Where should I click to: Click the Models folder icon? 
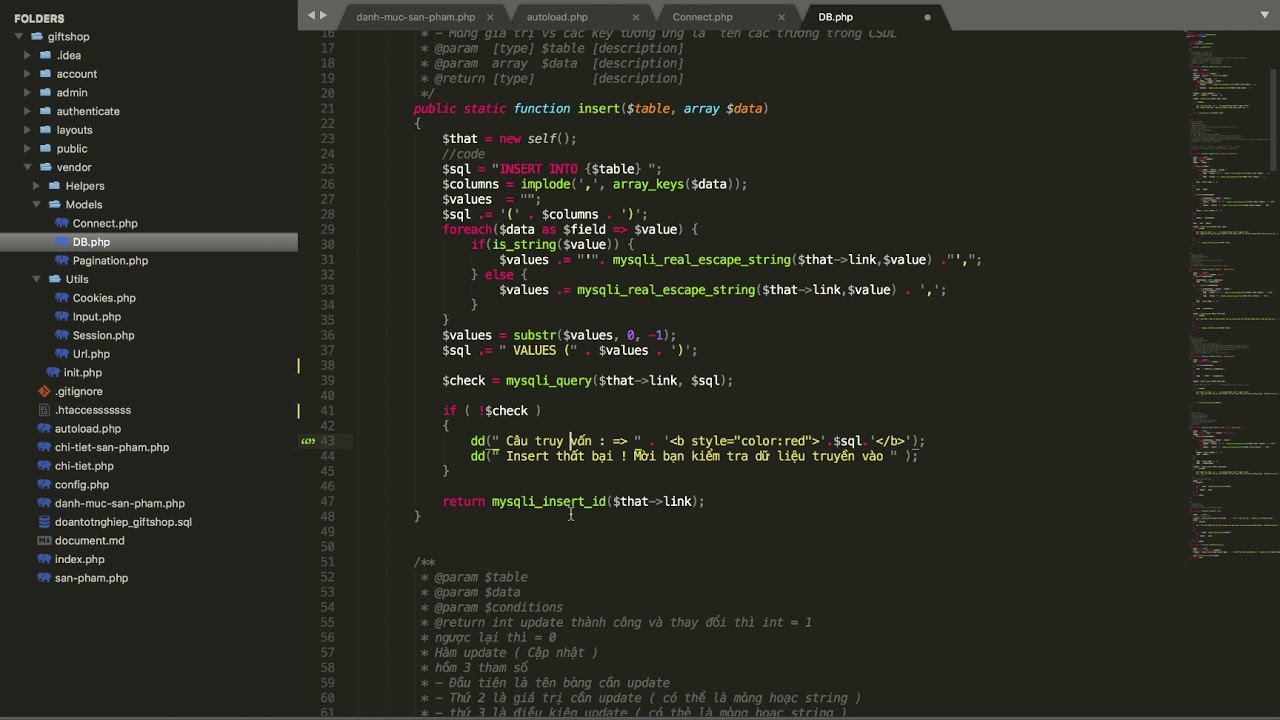(x=54, y=205)
